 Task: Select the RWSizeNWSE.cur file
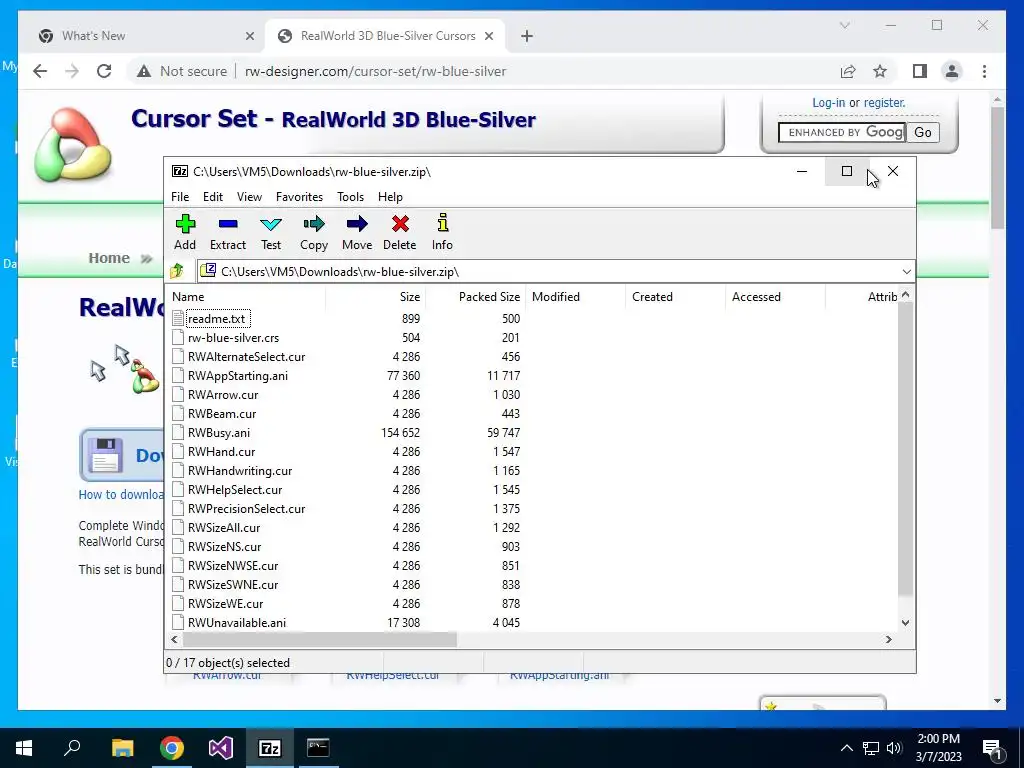tap(232, 566)
